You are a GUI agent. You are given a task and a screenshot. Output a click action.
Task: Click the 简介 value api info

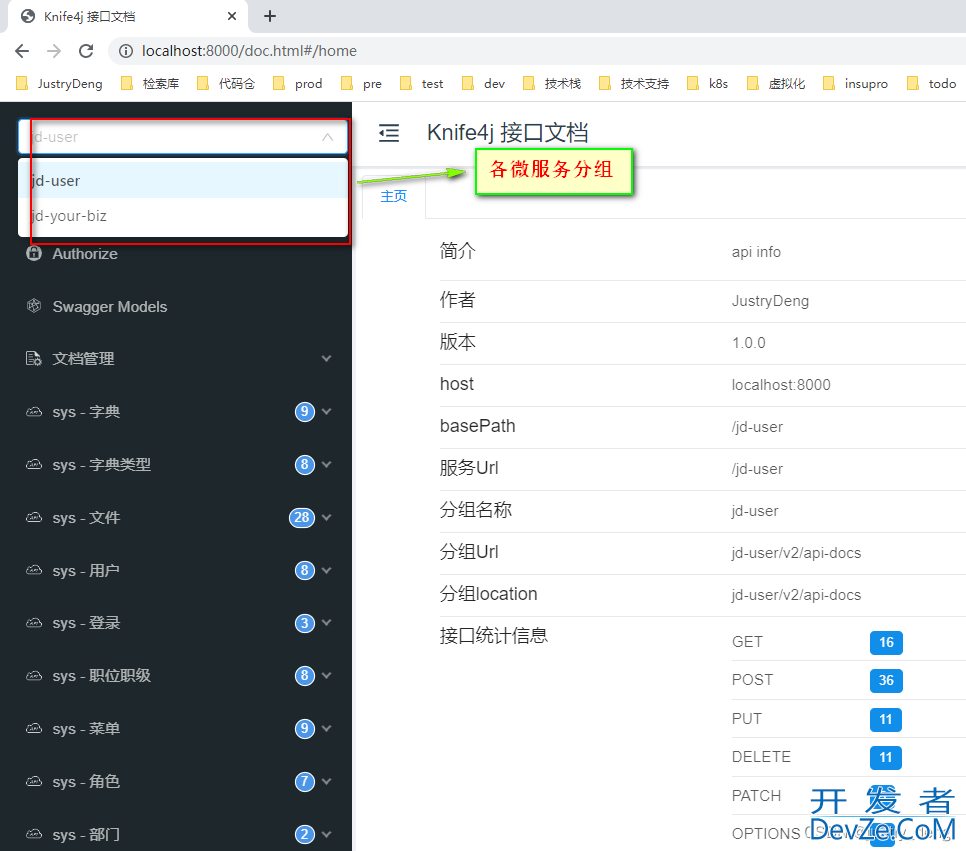coord(756,252)
